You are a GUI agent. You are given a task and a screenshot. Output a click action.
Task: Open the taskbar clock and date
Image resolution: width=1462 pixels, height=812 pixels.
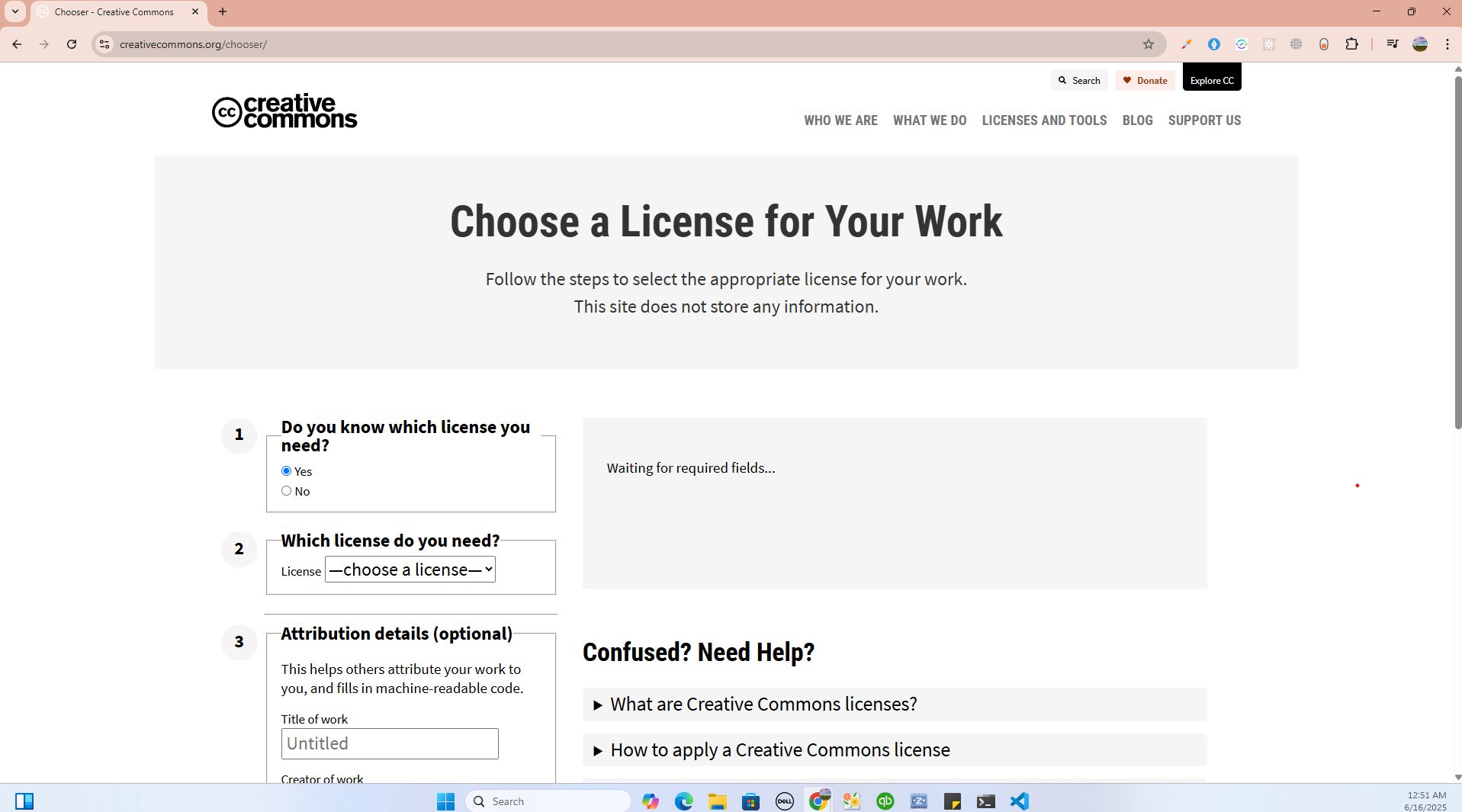(x=1425, y=801)
